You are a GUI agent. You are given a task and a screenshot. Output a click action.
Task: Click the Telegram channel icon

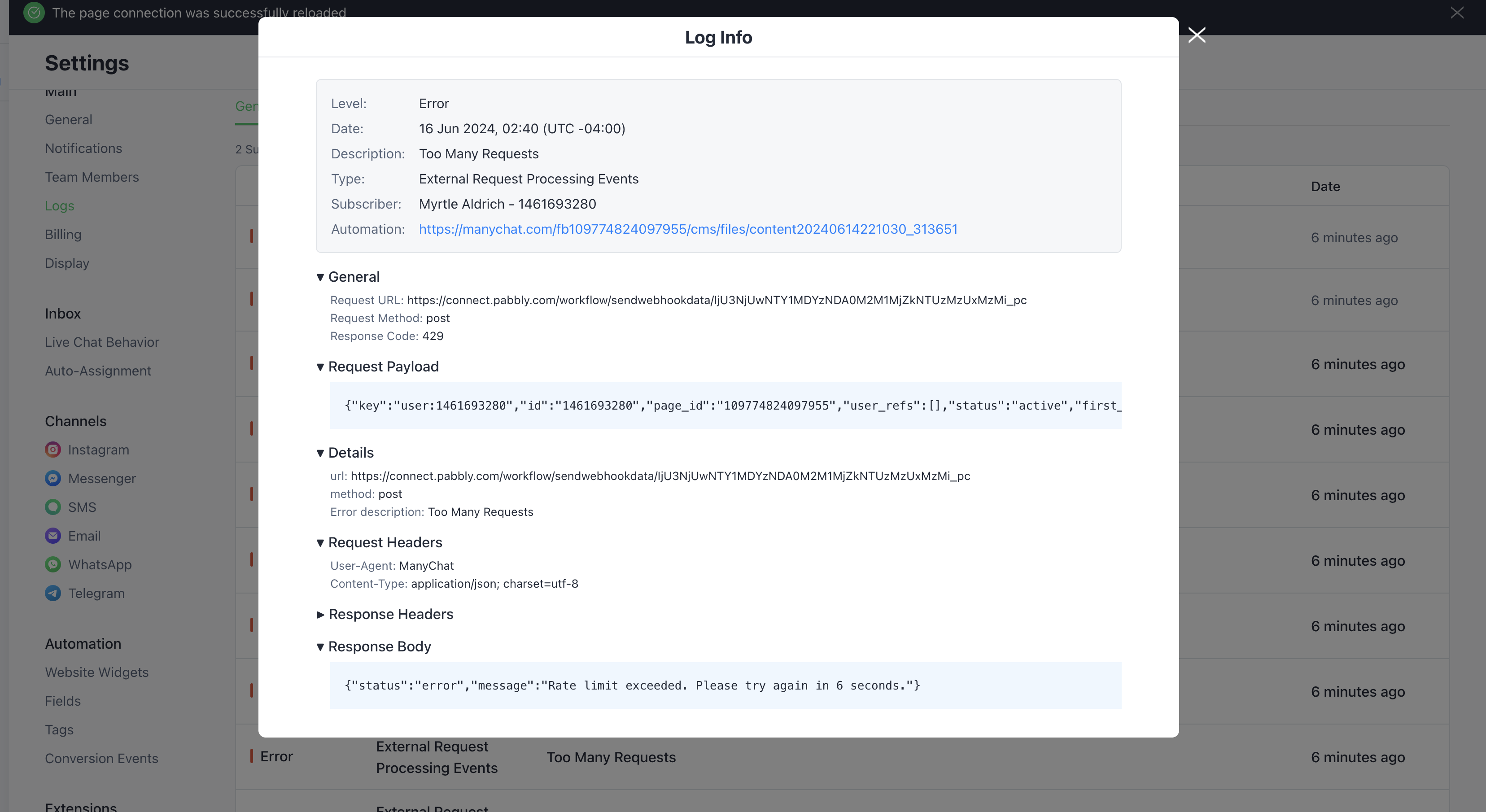tap(53, 594)
